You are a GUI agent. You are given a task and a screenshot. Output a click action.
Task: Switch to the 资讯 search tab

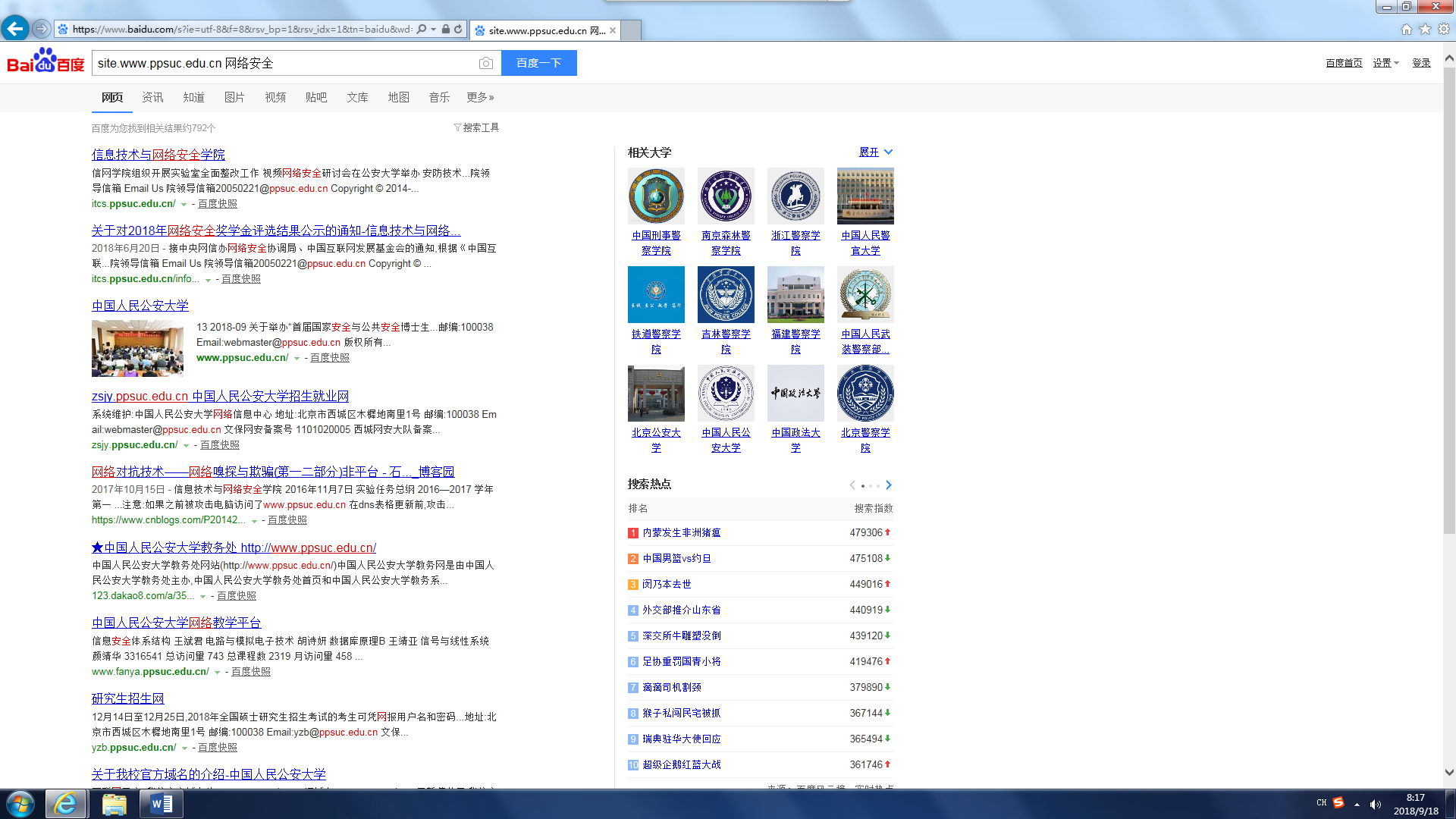pos(152,97)
